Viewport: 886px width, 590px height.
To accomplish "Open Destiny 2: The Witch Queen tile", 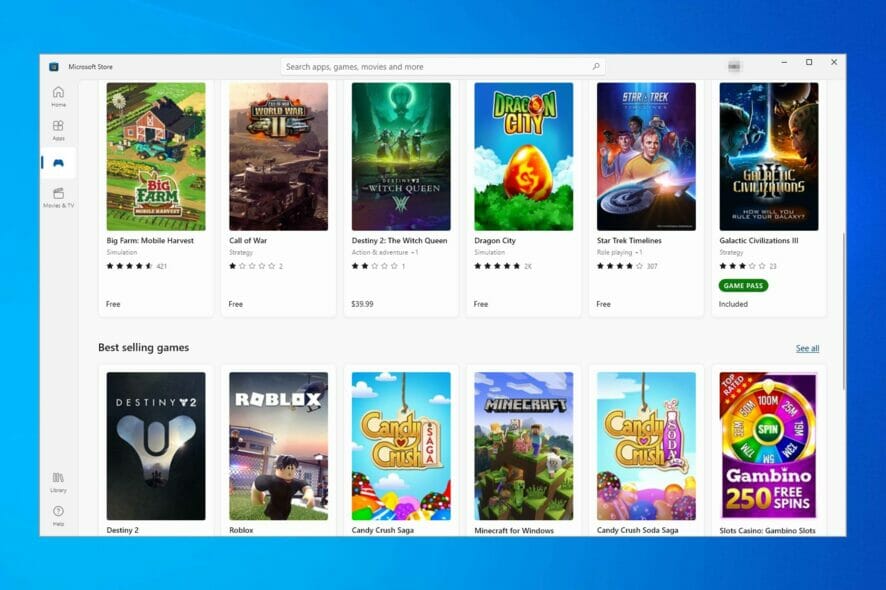I will (x=401, y=198).
